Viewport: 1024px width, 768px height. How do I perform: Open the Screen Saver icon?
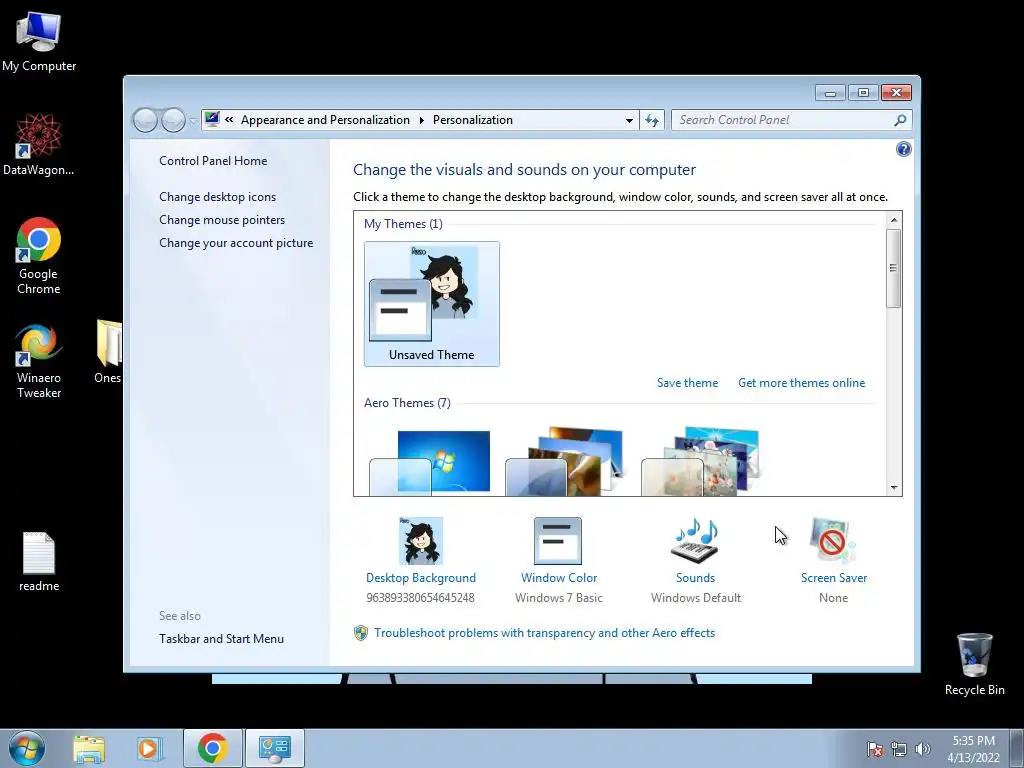pos(833,541)
